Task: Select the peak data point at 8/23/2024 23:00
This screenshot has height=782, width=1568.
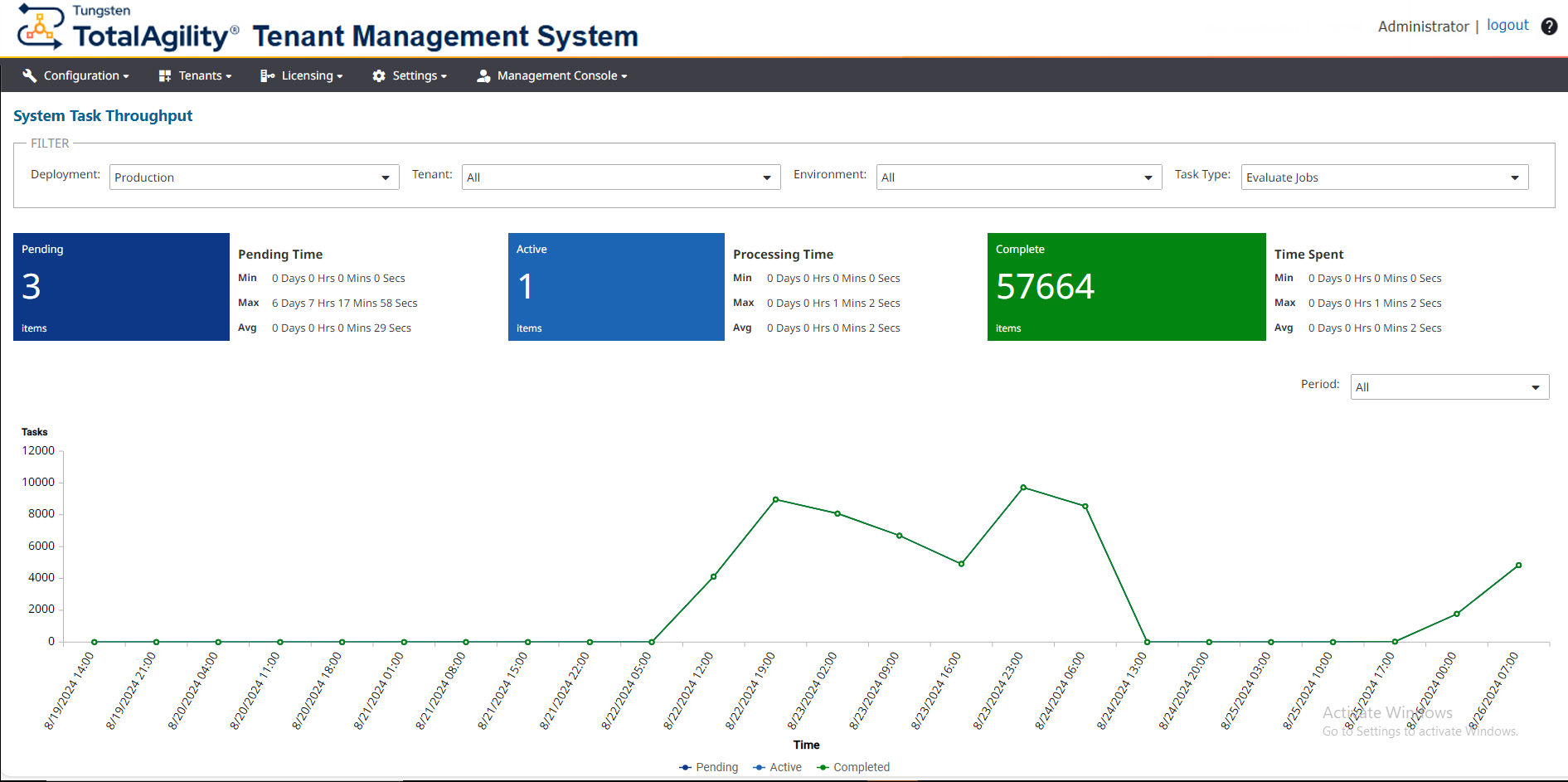Action: tap(1022, 488)
